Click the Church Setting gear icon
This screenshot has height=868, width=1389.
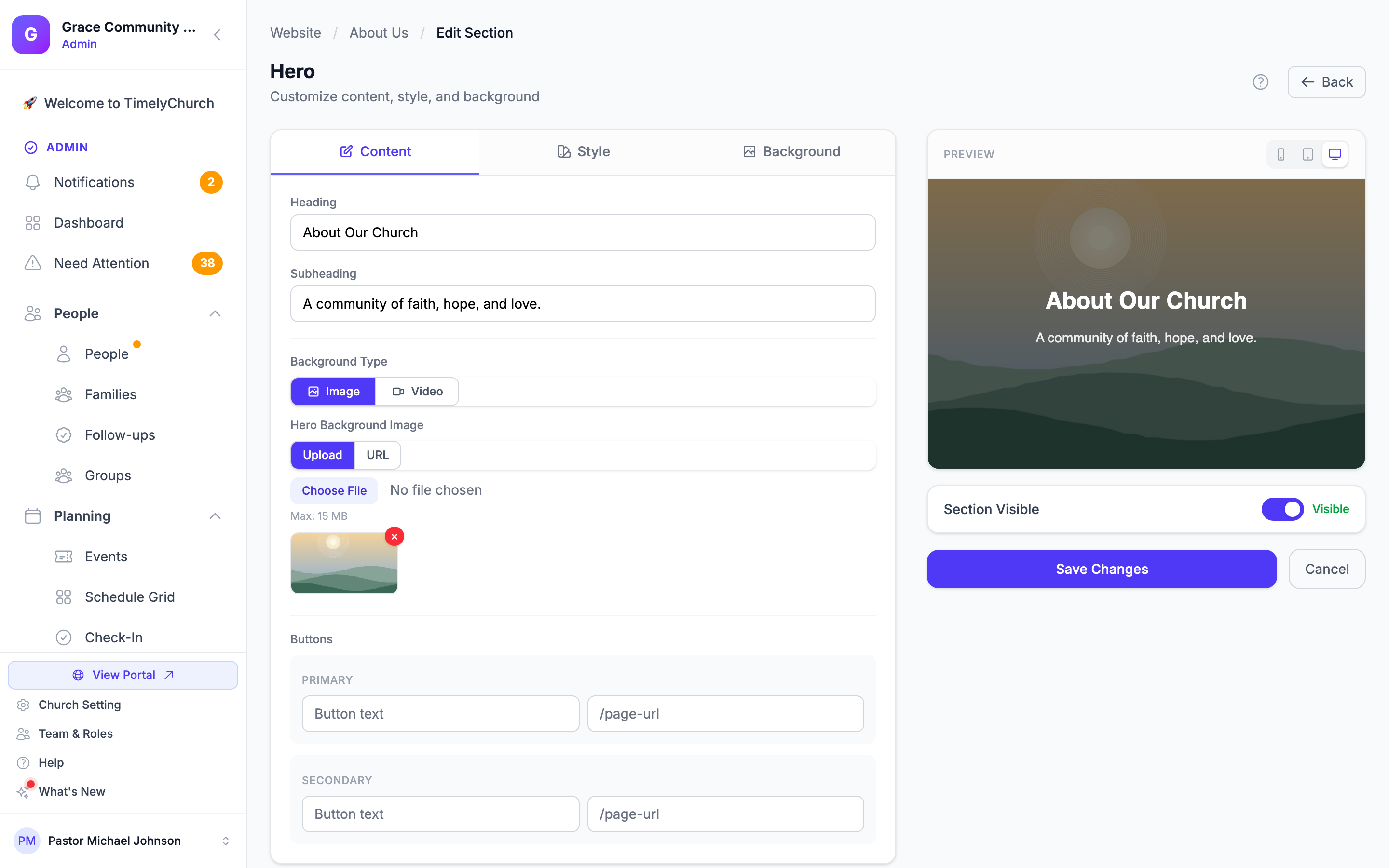click(x=23, y=705)
